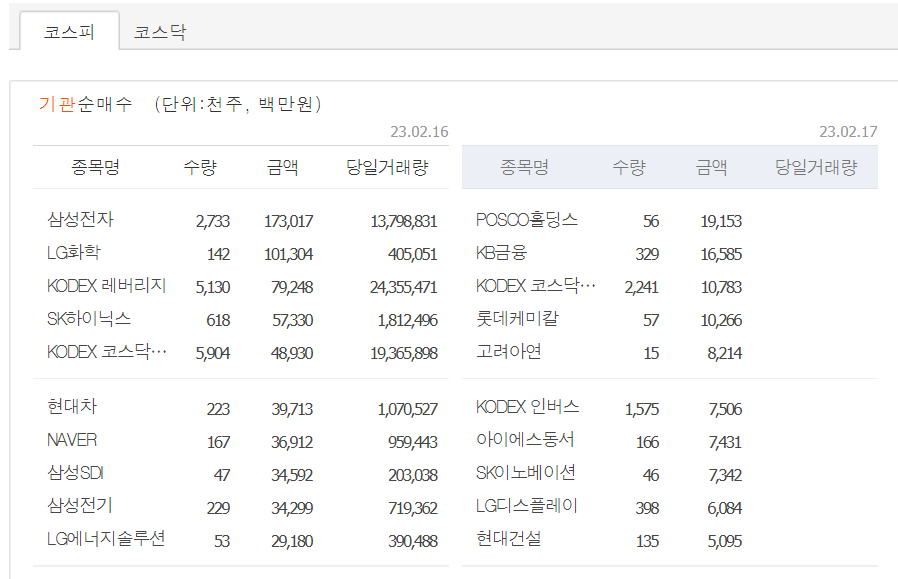This screenshot has height=579, width=898.
Task: Select 삼성전자 daily volume 13,798,831
Action: (404, 221)
